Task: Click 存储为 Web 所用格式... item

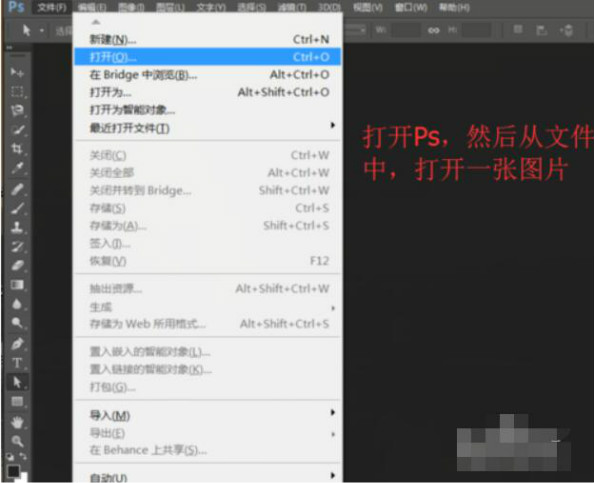Action: 208,324
